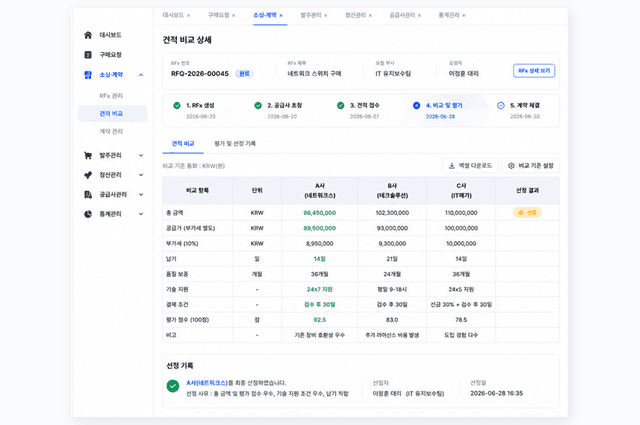
Task: Click green check of step 2. 공급사 초청
Action: [258, 105]
